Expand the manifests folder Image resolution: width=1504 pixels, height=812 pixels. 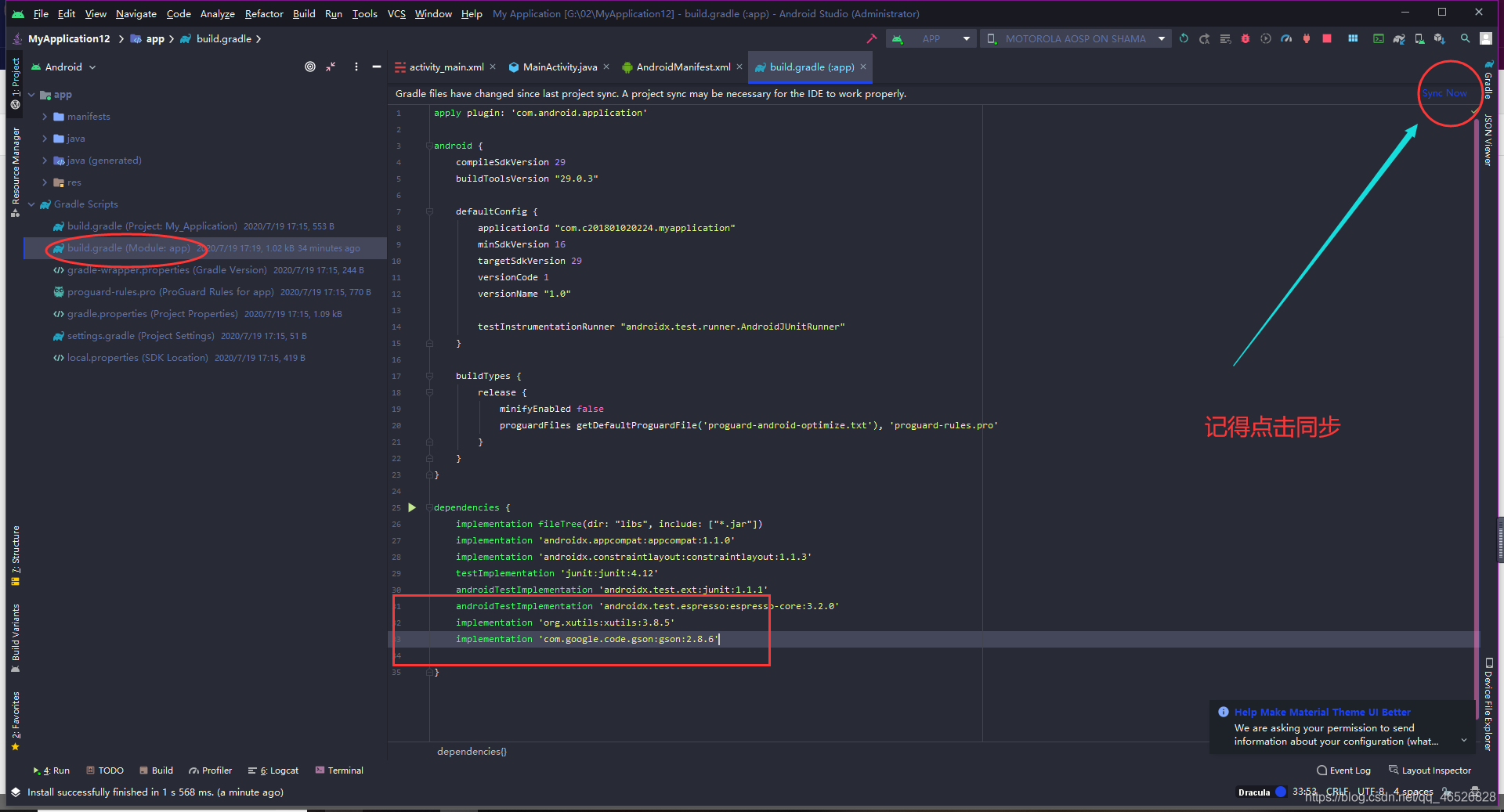point(45,117)
